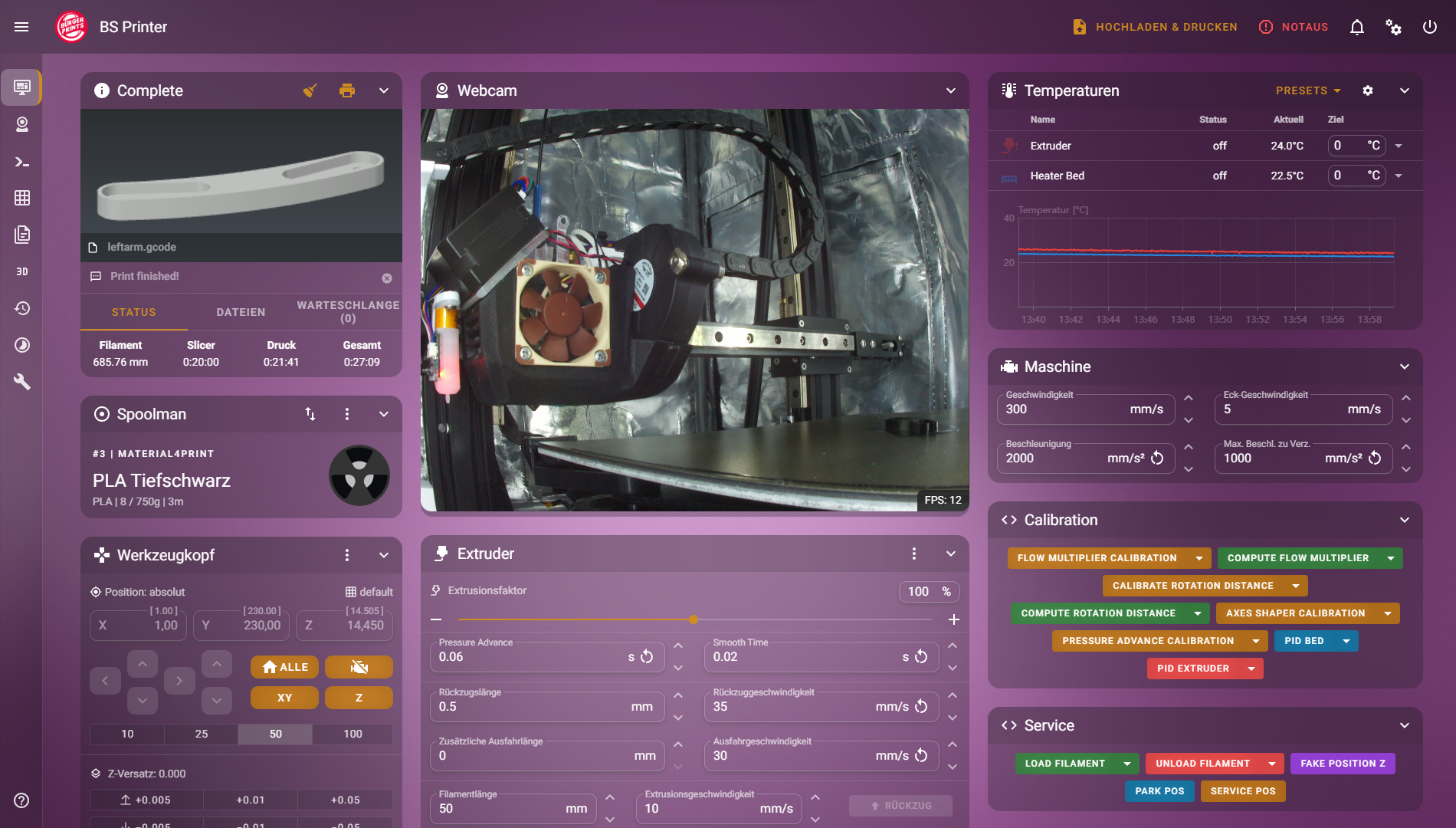This screenshot has width=1456, height=828.
Task: Click the power menu icon
Action: pos(1429,27)
